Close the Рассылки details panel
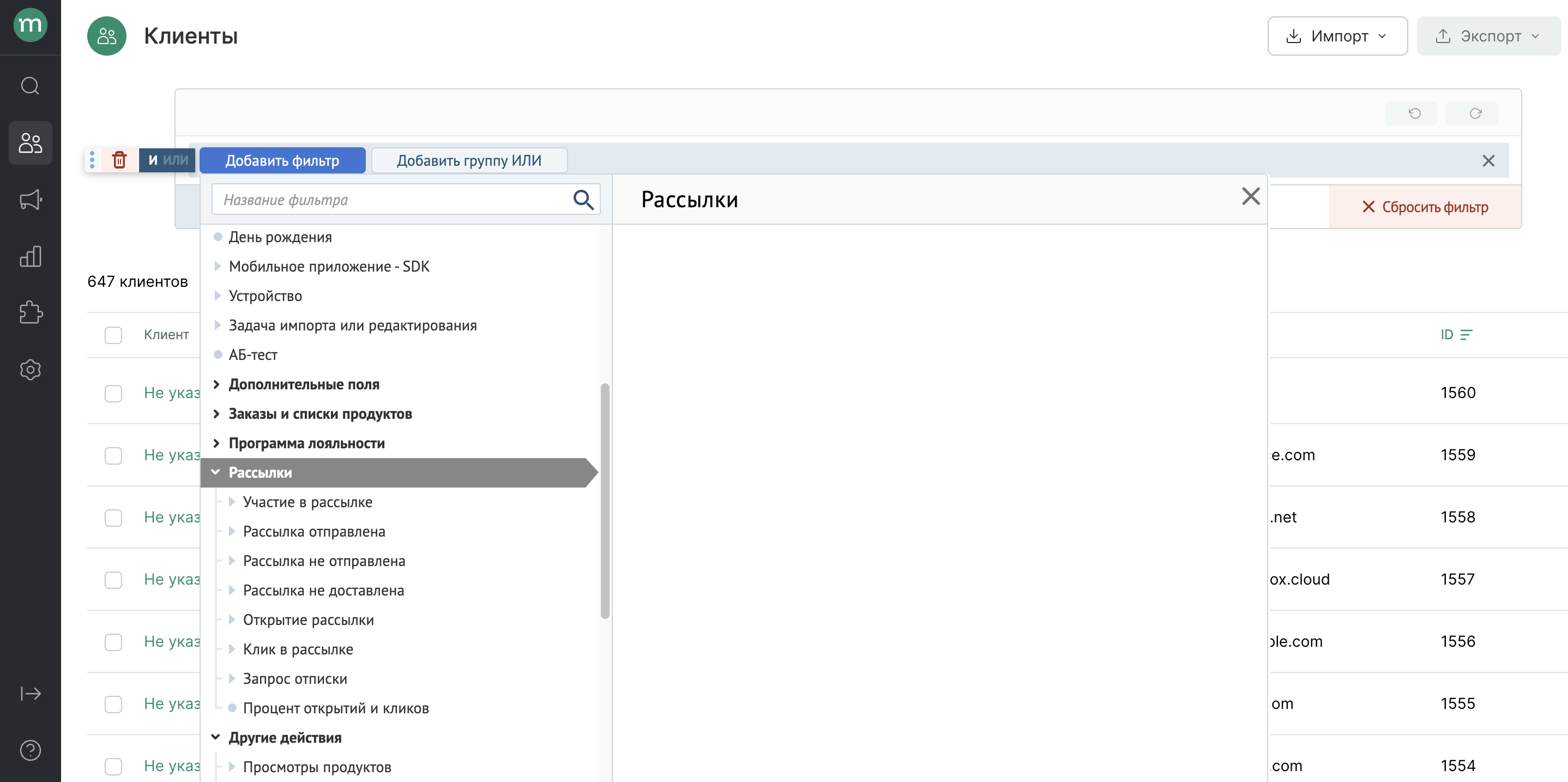 (x=1250, y=197)
